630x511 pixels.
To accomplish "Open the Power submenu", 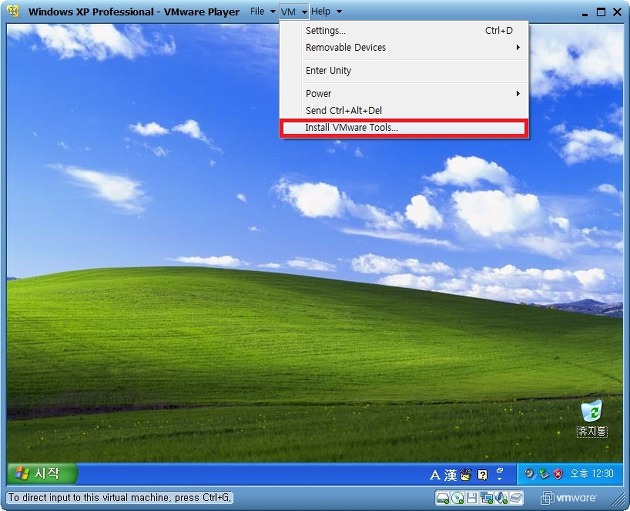I will pos(404,93).
